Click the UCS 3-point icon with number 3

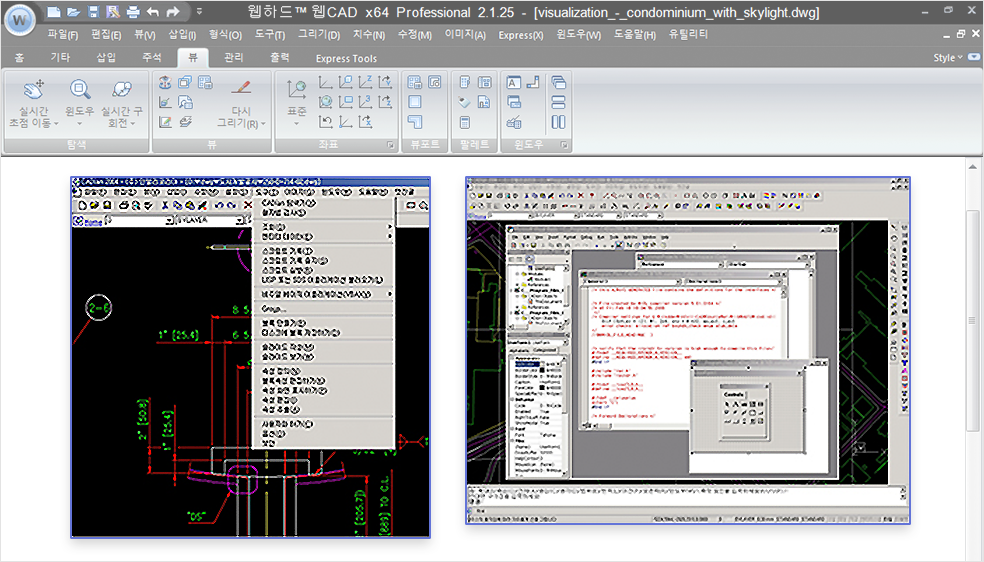(365, 102)
